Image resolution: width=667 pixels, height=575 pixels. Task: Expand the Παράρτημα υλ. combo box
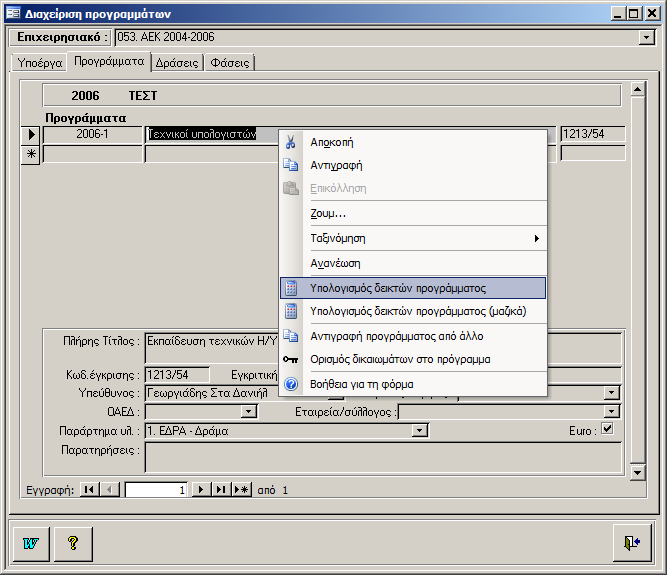point(421,430)
